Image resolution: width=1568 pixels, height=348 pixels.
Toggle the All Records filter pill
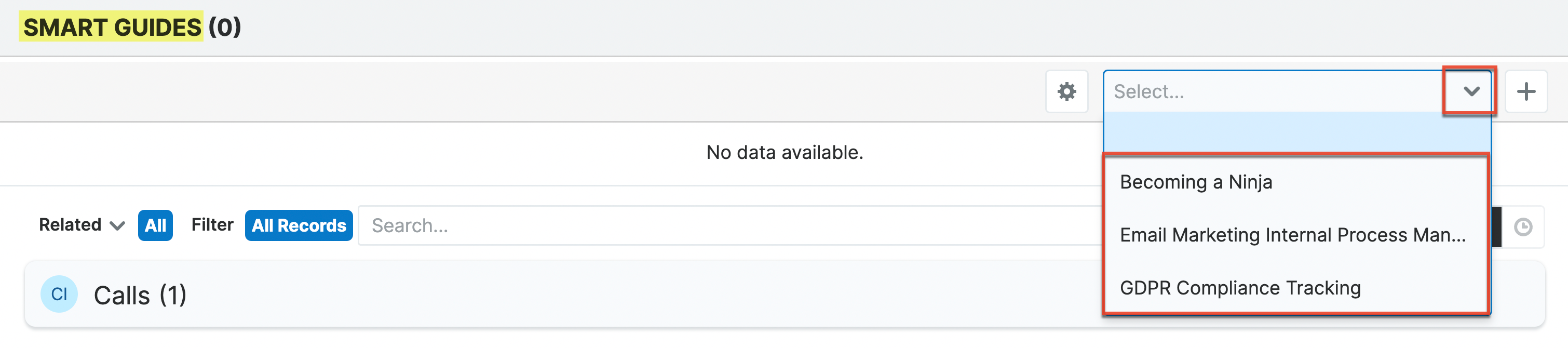(x=298, y=225)
